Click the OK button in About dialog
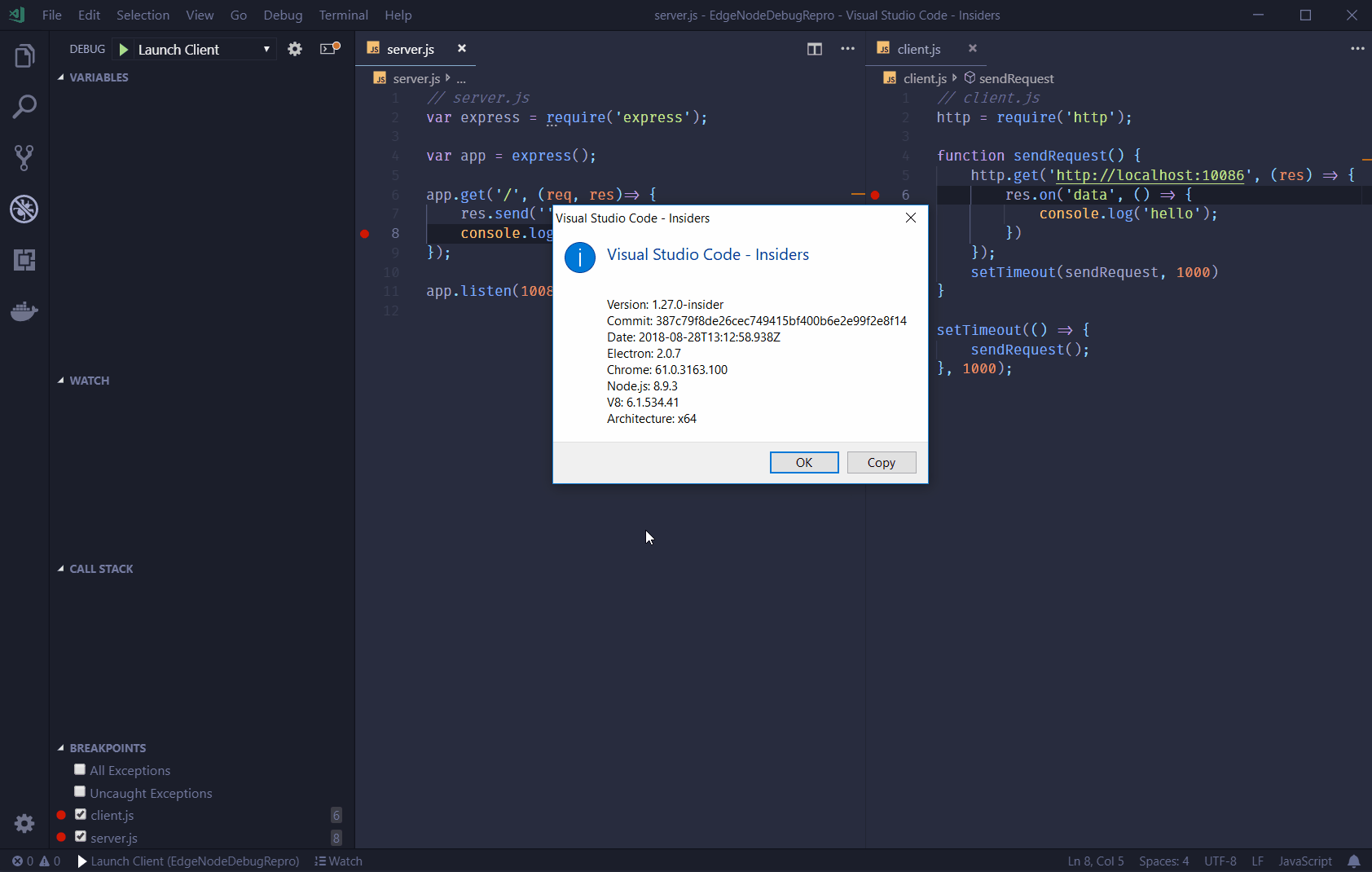This screenshot has height=872, width=1372. pyautogui.click(x=803, y=462)
